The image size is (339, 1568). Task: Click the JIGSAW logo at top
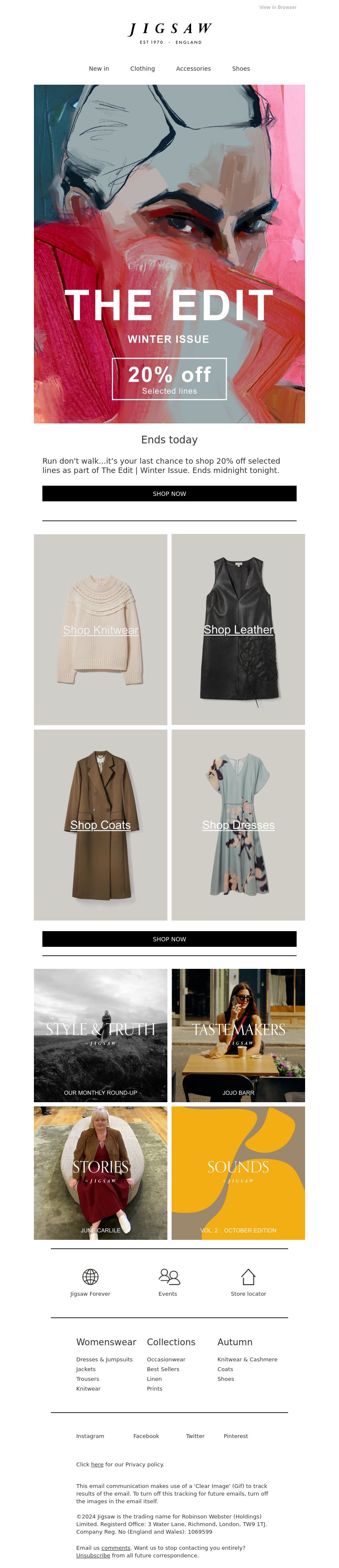coord(170,33)
